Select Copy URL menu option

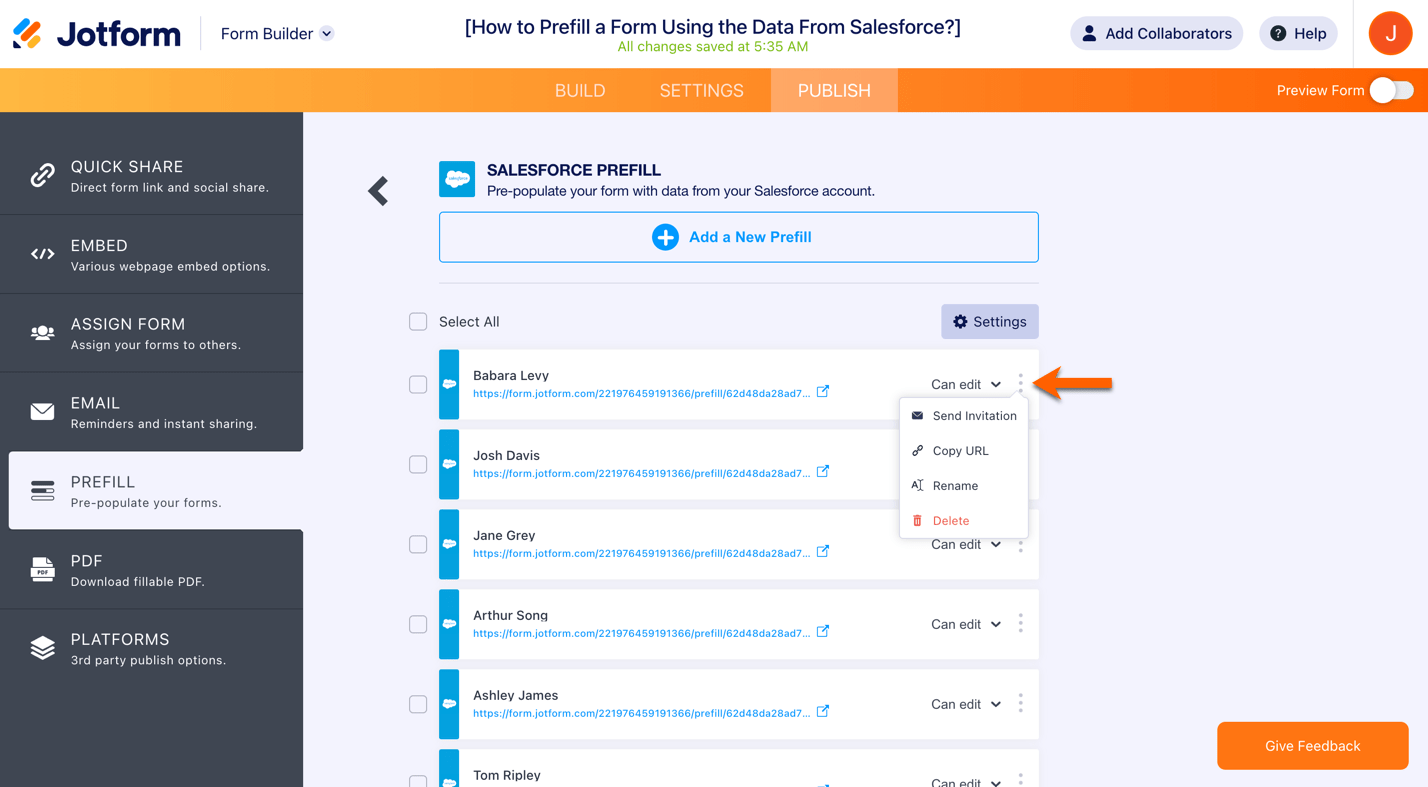tap(960, 451)
